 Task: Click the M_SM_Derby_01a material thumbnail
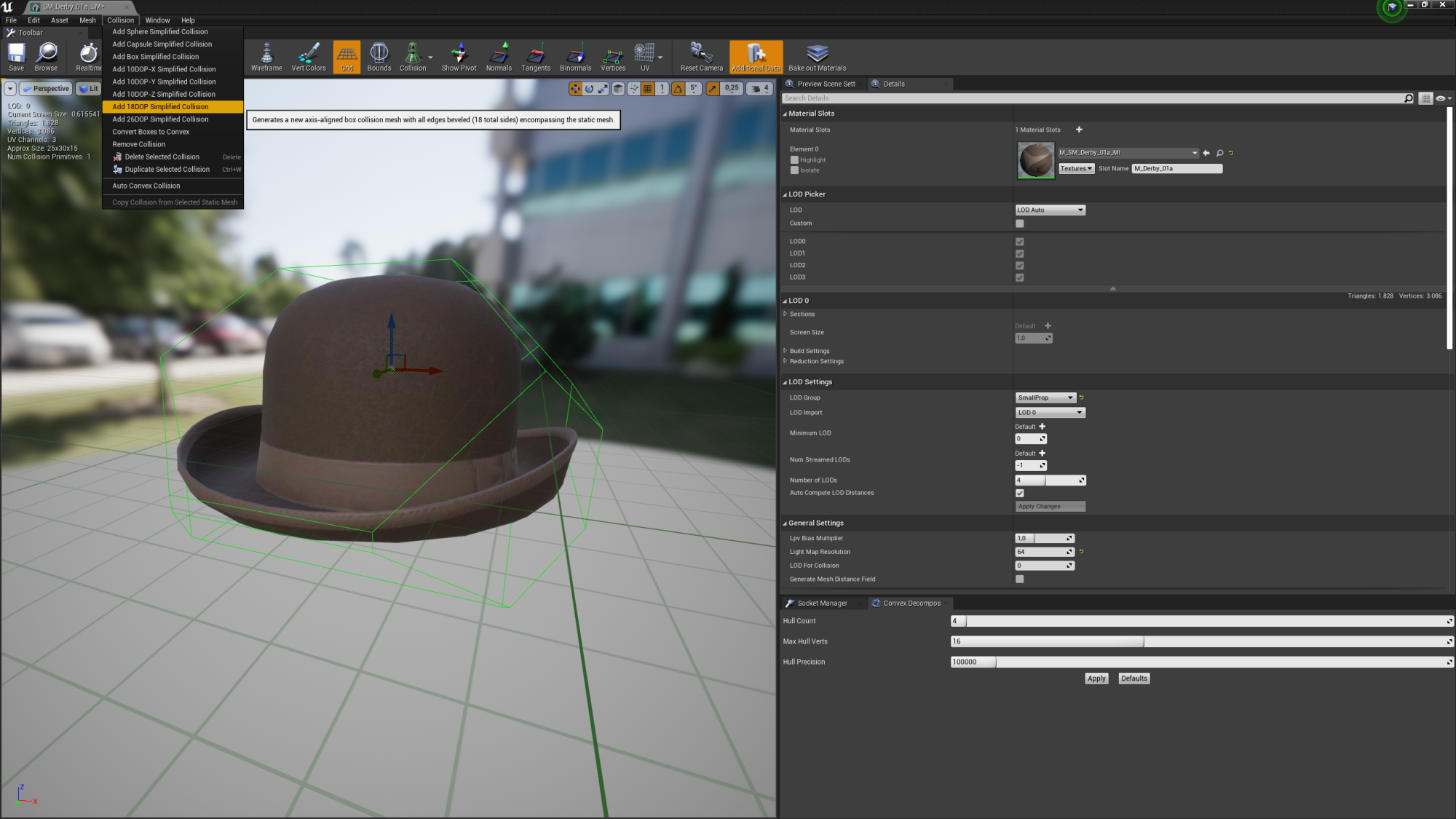tap(1035, 159)
